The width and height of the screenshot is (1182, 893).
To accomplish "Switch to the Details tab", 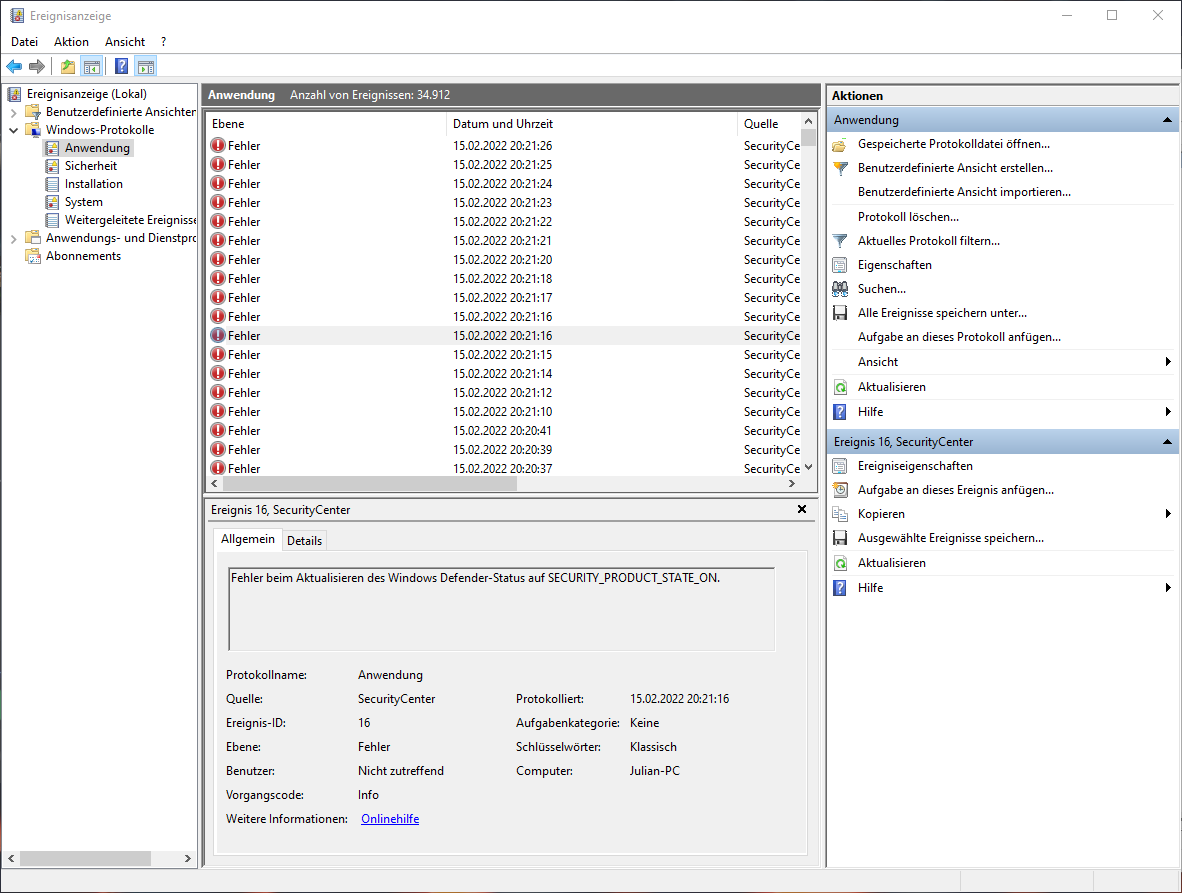I will pyautogui.click(x=304, y=540).
